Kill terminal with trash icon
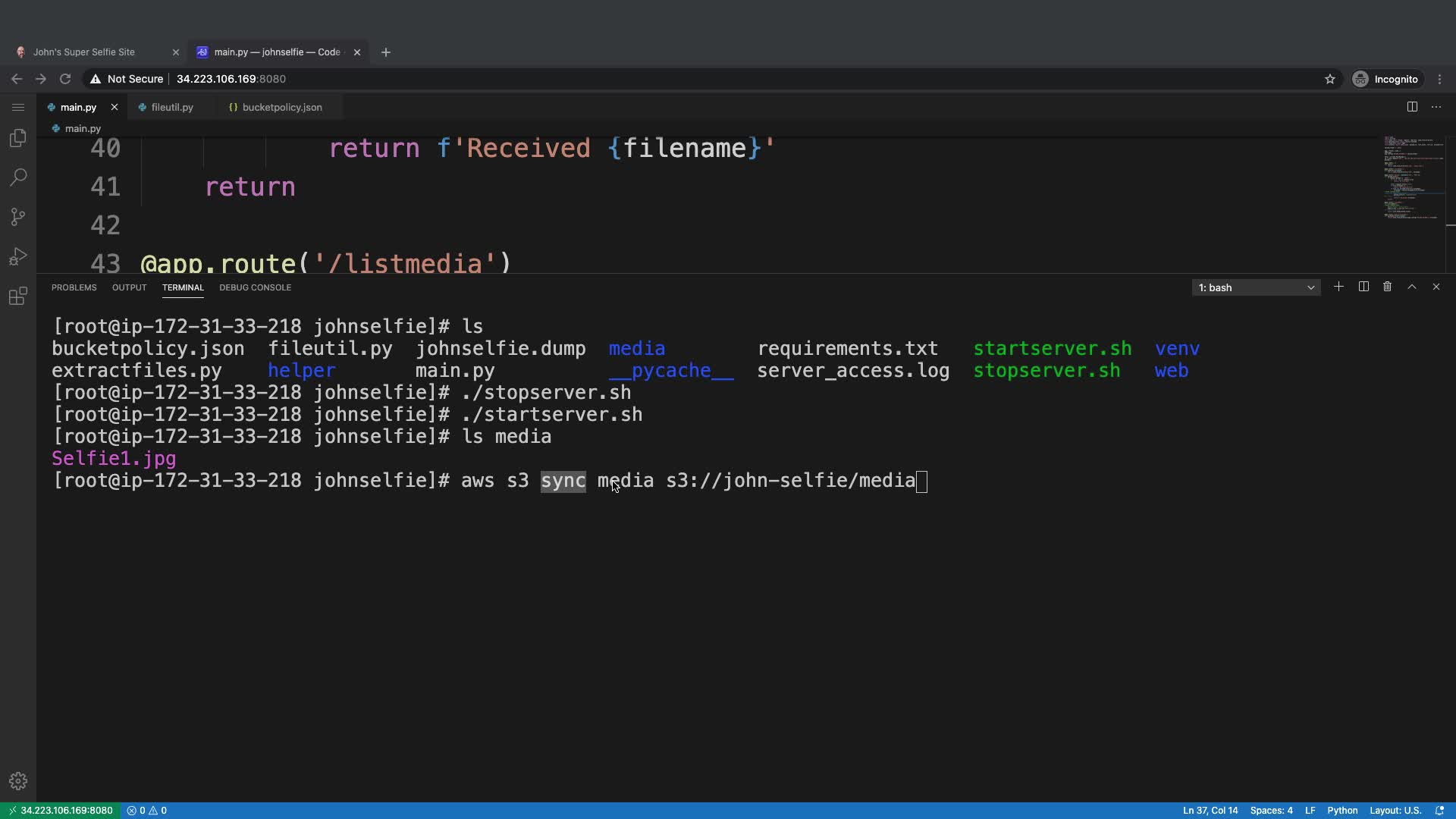The width and height of the screenshot is (1456, 819). point(1387,287)
